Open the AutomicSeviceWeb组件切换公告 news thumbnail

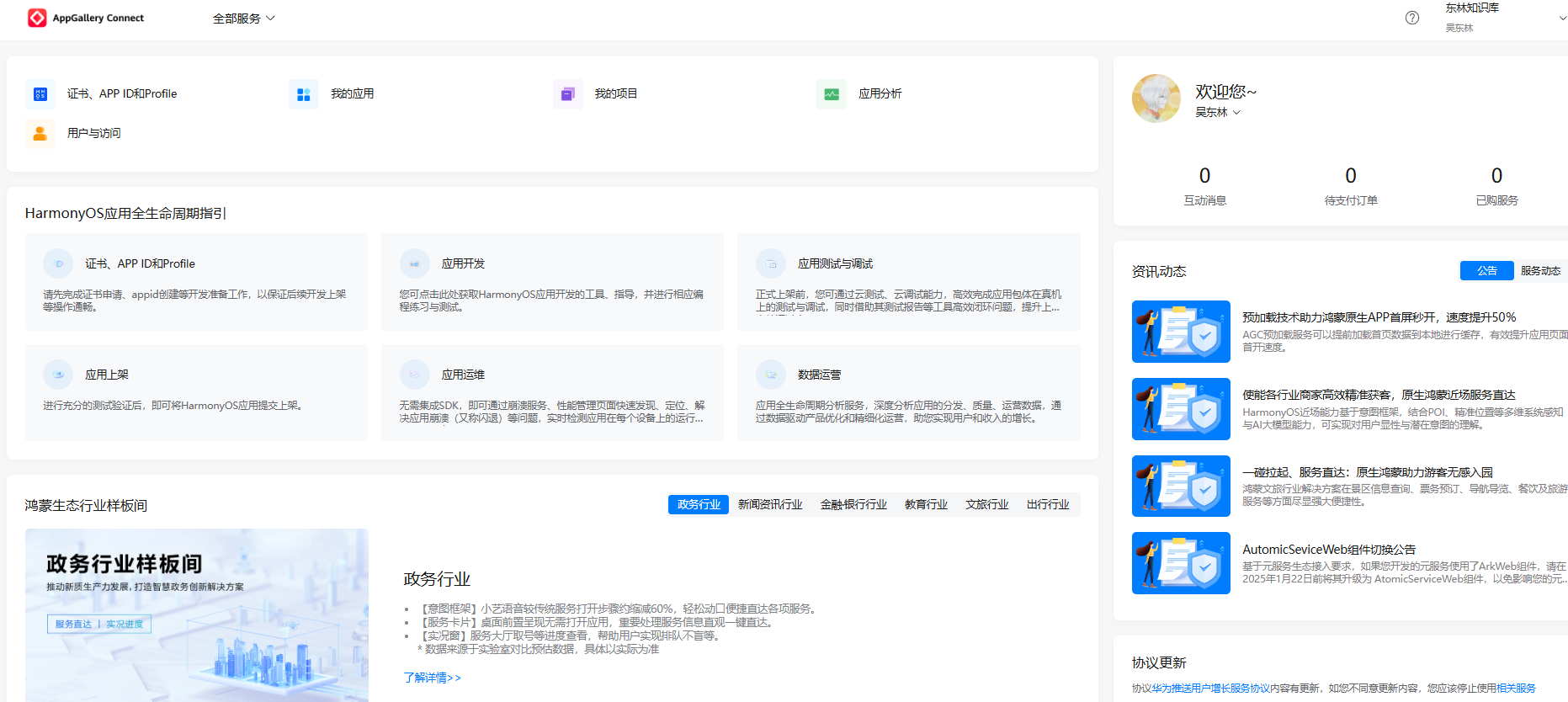pyautogui.click(x=1181, y=563)
